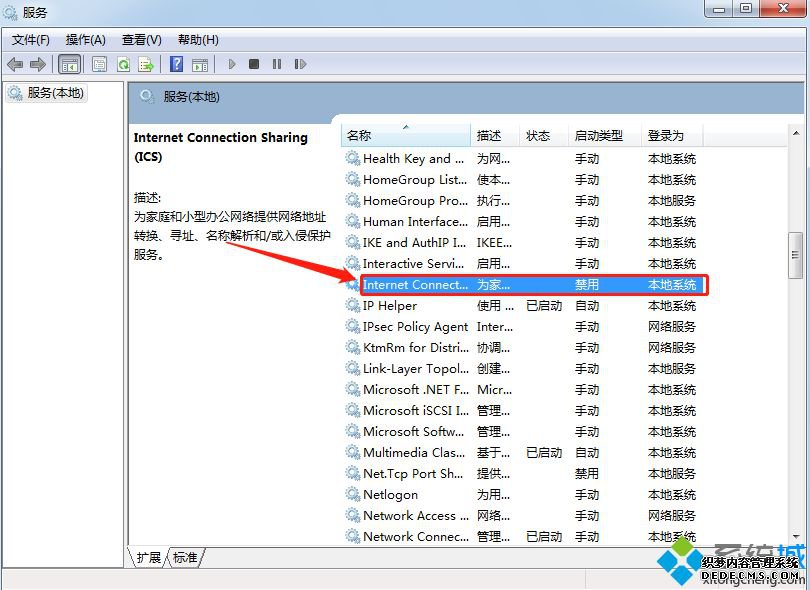
Task: Click the gear icon beside Multimedia Clas...
Action: pyautogui.click(x=353, y=453)
